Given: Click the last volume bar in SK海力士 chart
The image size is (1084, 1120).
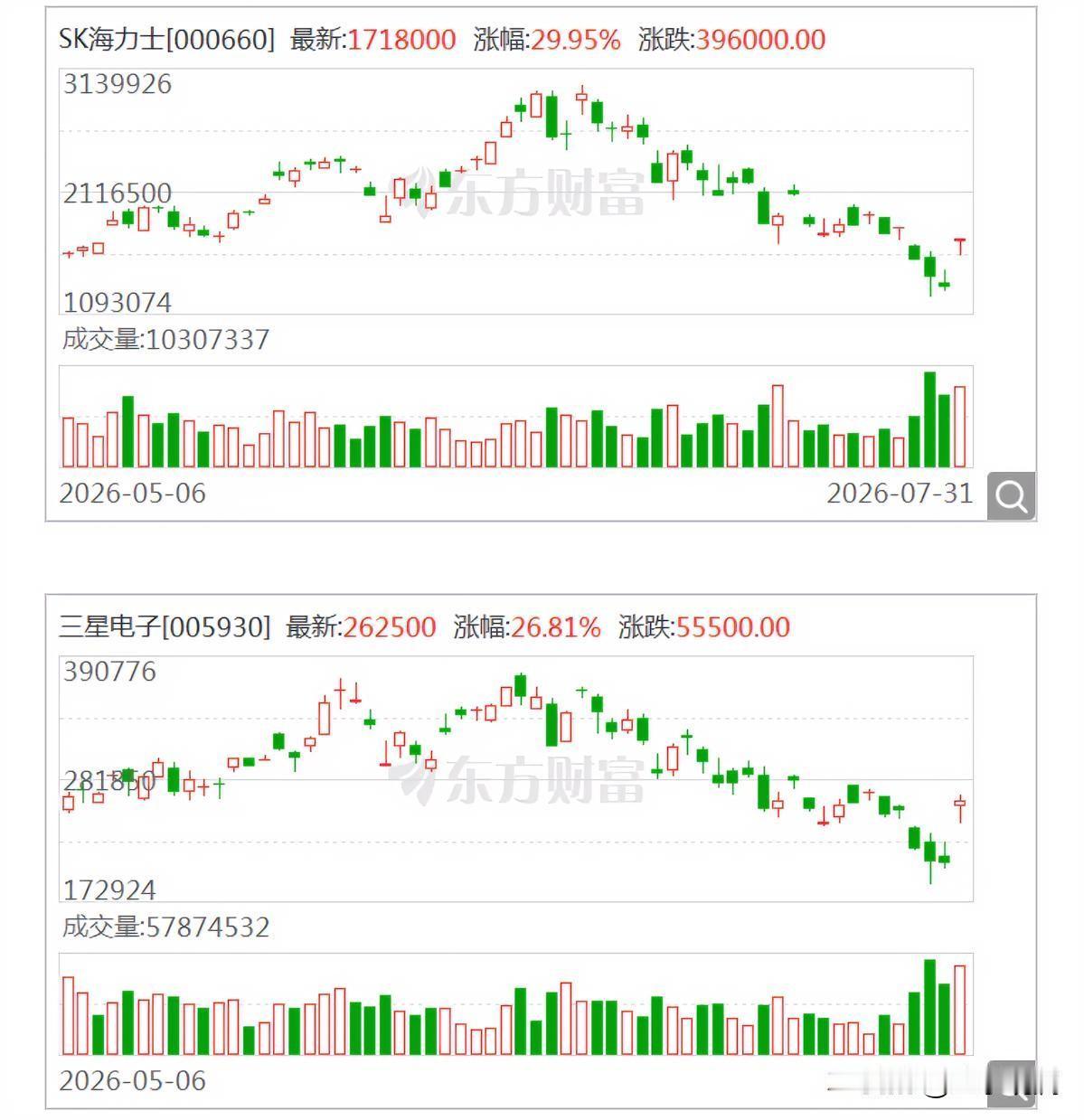Looking at the screenshot, I should (x=960, y=427).
